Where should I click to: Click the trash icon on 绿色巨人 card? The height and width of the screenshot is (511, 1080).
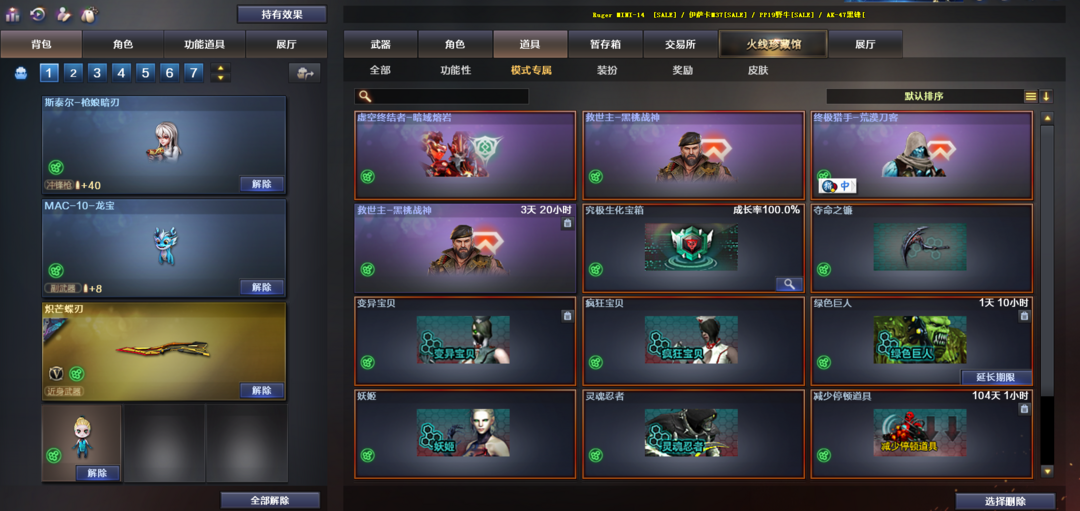1024,315
